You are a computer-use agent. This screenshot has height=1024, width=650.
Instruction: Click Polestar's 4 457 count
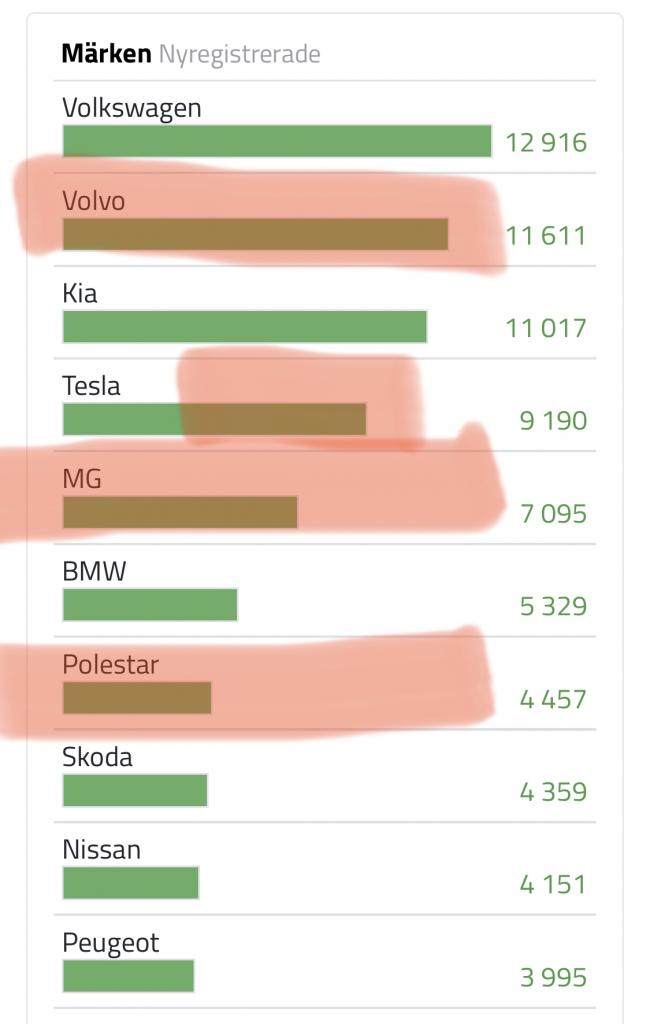pyautogui.click(x=553, y=700)
